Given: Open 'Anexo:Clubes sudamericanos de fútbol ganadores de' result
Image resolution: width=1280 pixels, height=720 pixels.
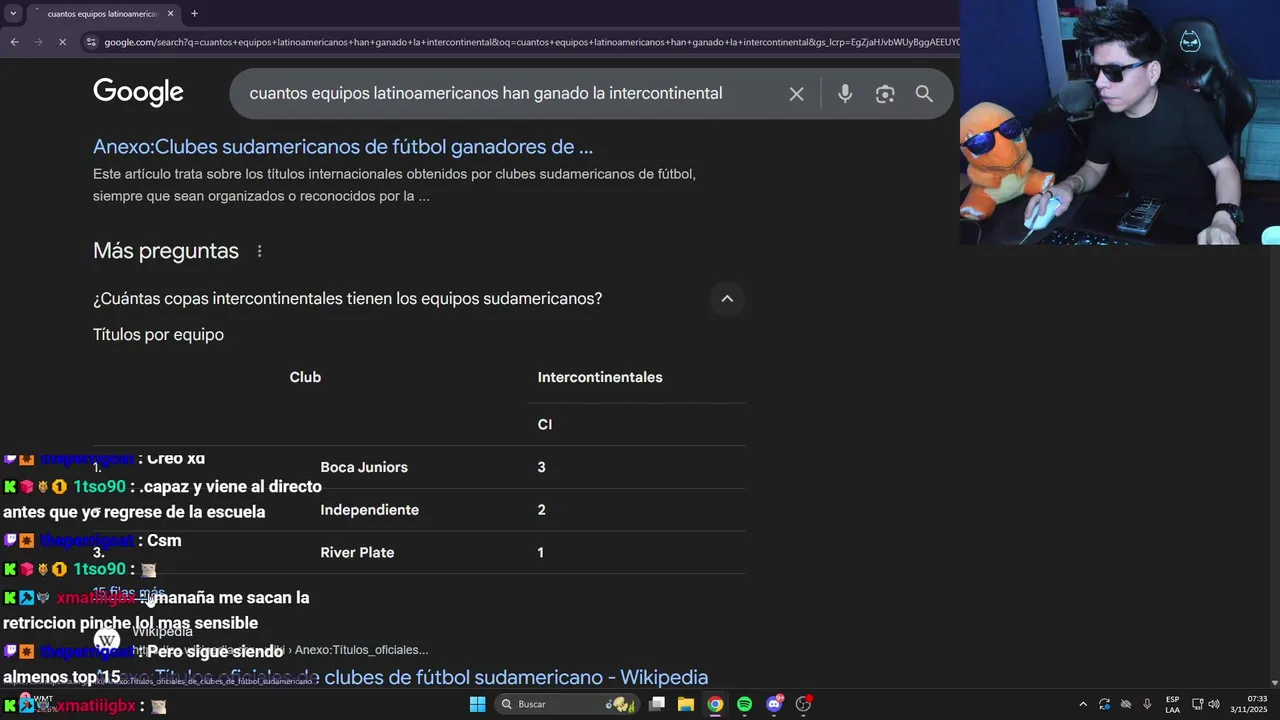Looking at the screenshot, I should (343, 147).
